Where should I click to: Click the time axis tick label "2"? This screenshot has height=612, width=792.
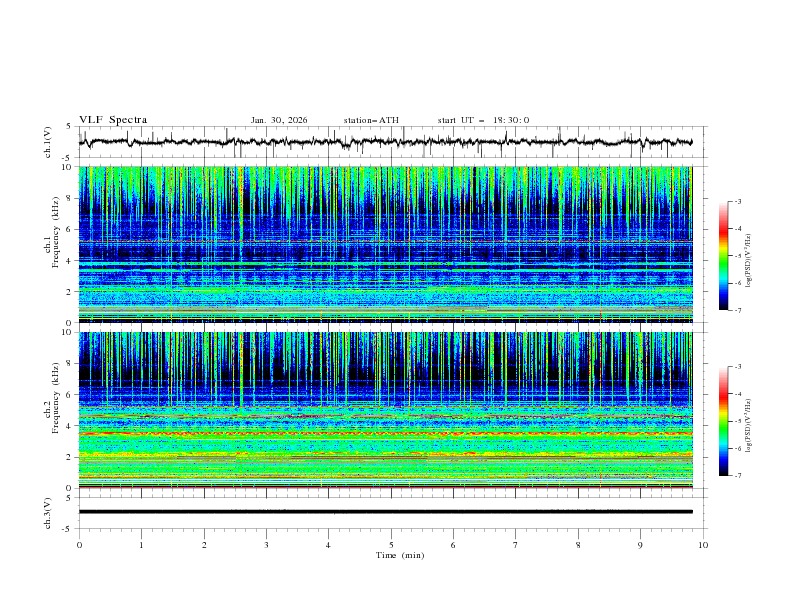point(204,545)
